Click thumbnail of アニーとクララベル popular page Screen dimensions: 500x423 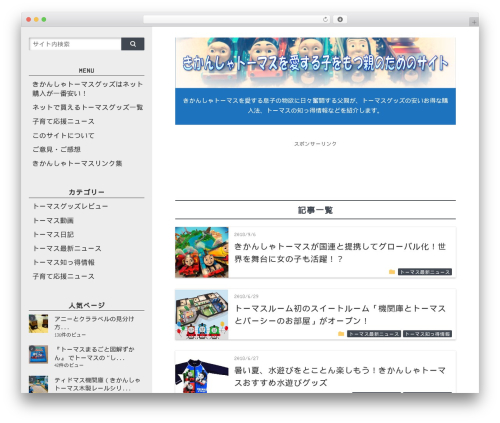(38, 323)
